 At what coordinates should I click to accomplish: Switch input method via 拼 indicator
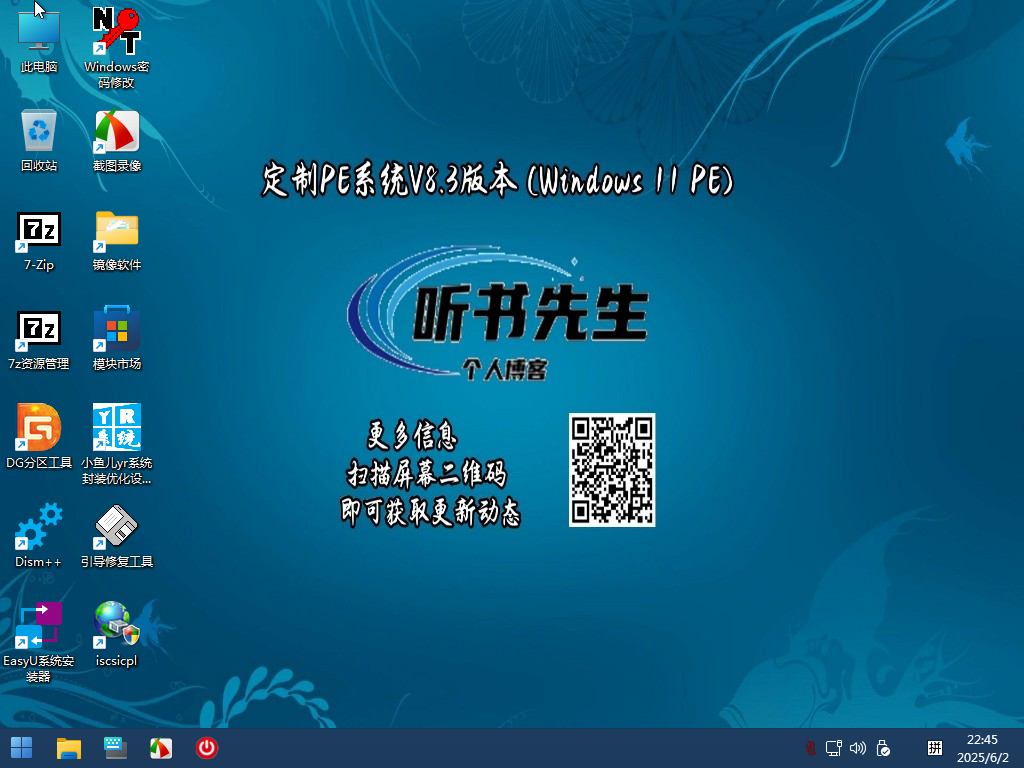click(935, 748)
